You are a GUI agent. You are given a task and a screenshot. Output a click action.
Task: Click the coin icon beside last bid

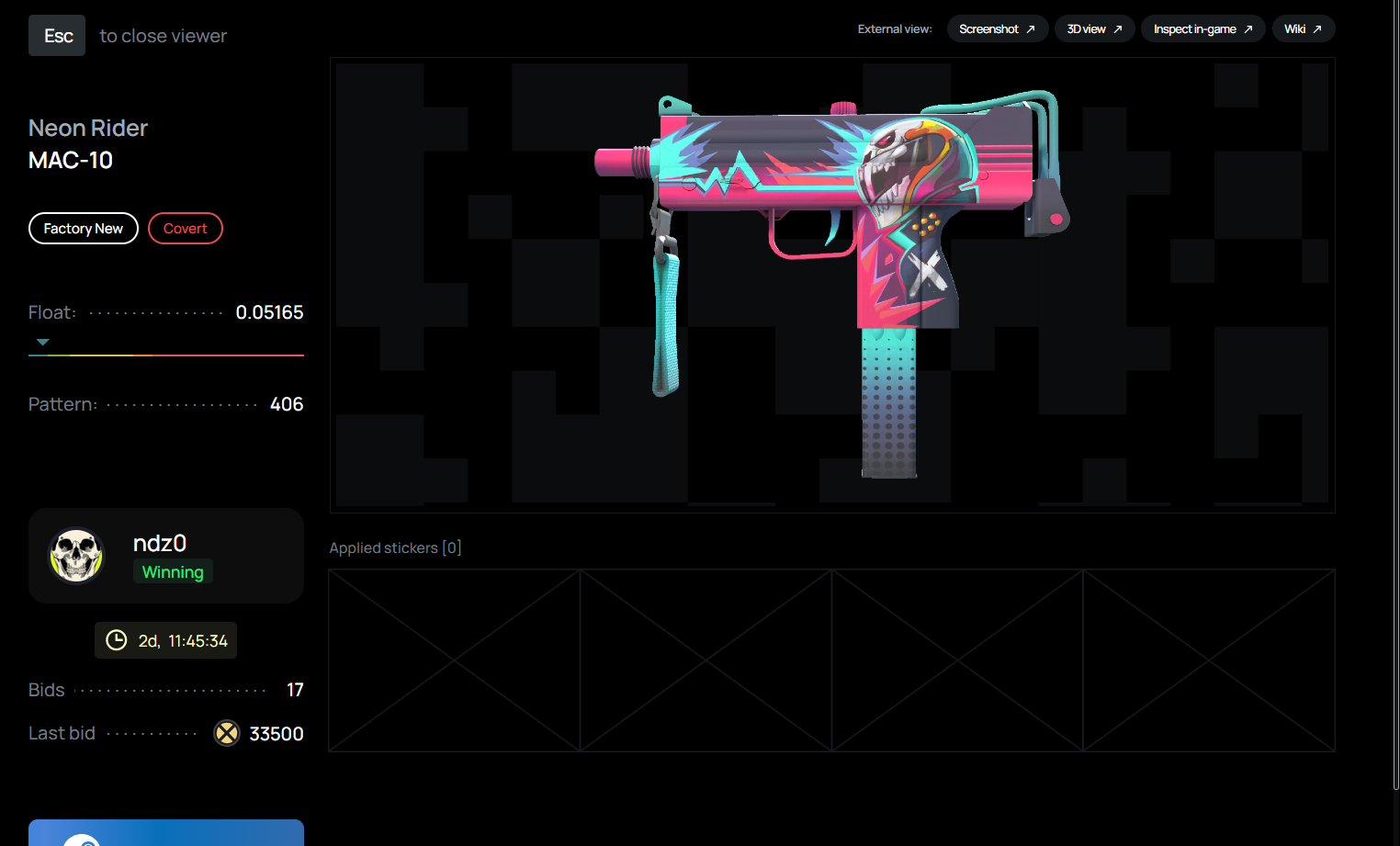pyautogui.click(x=226, y=733)
